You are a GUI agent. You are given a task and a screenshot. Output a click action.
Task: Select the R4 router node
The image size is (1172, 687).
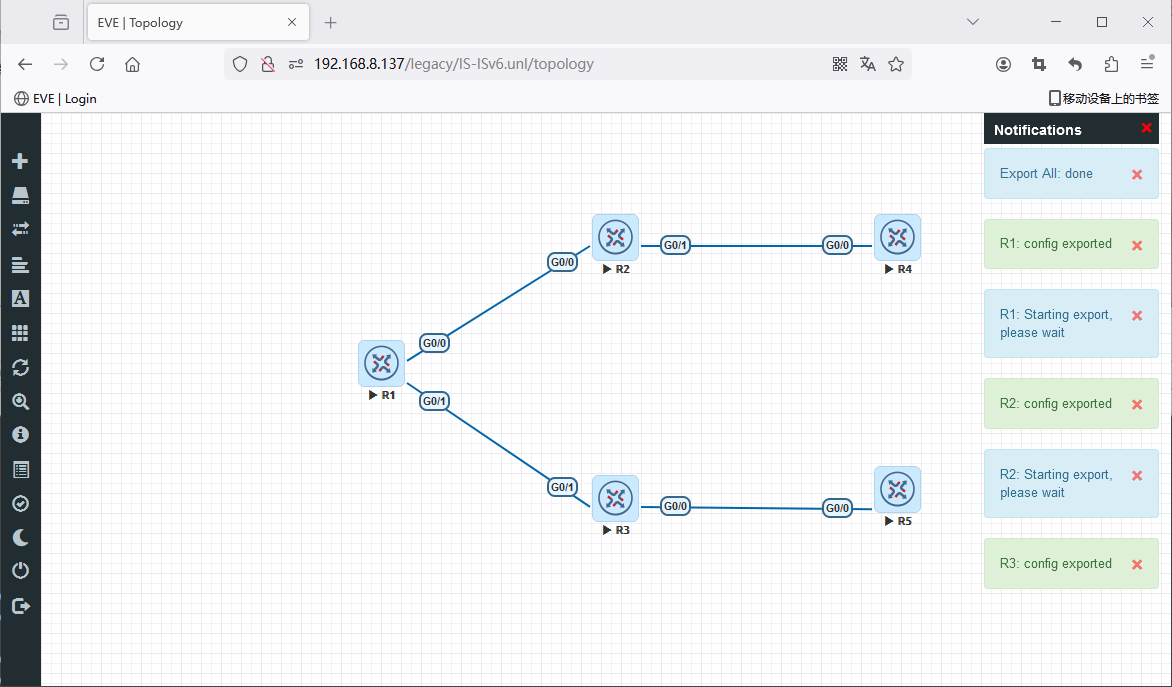pyautogui.click(x=897, y=238)
